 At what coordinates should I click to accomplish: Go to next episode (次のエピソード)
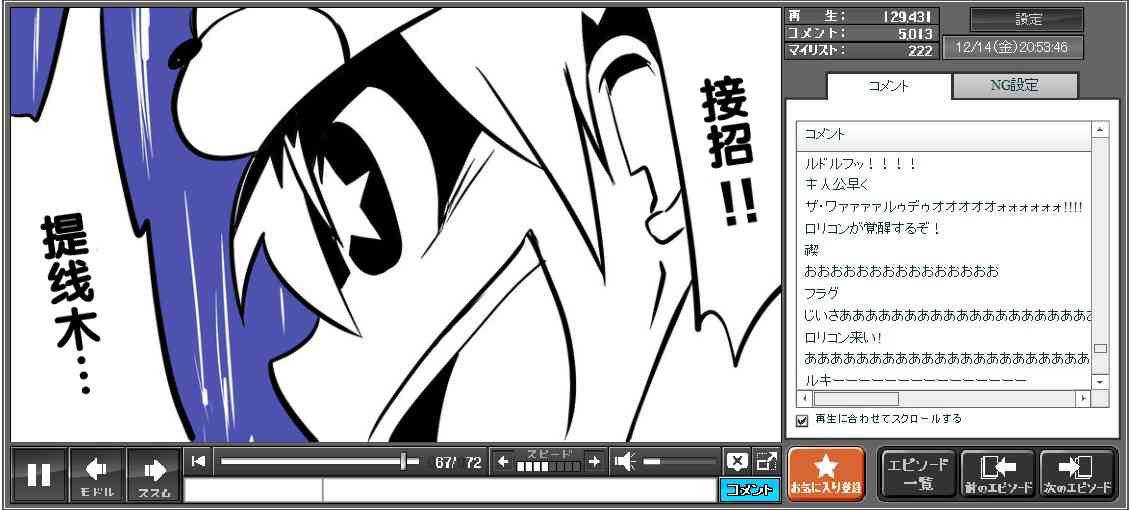tap(1078, 474)
